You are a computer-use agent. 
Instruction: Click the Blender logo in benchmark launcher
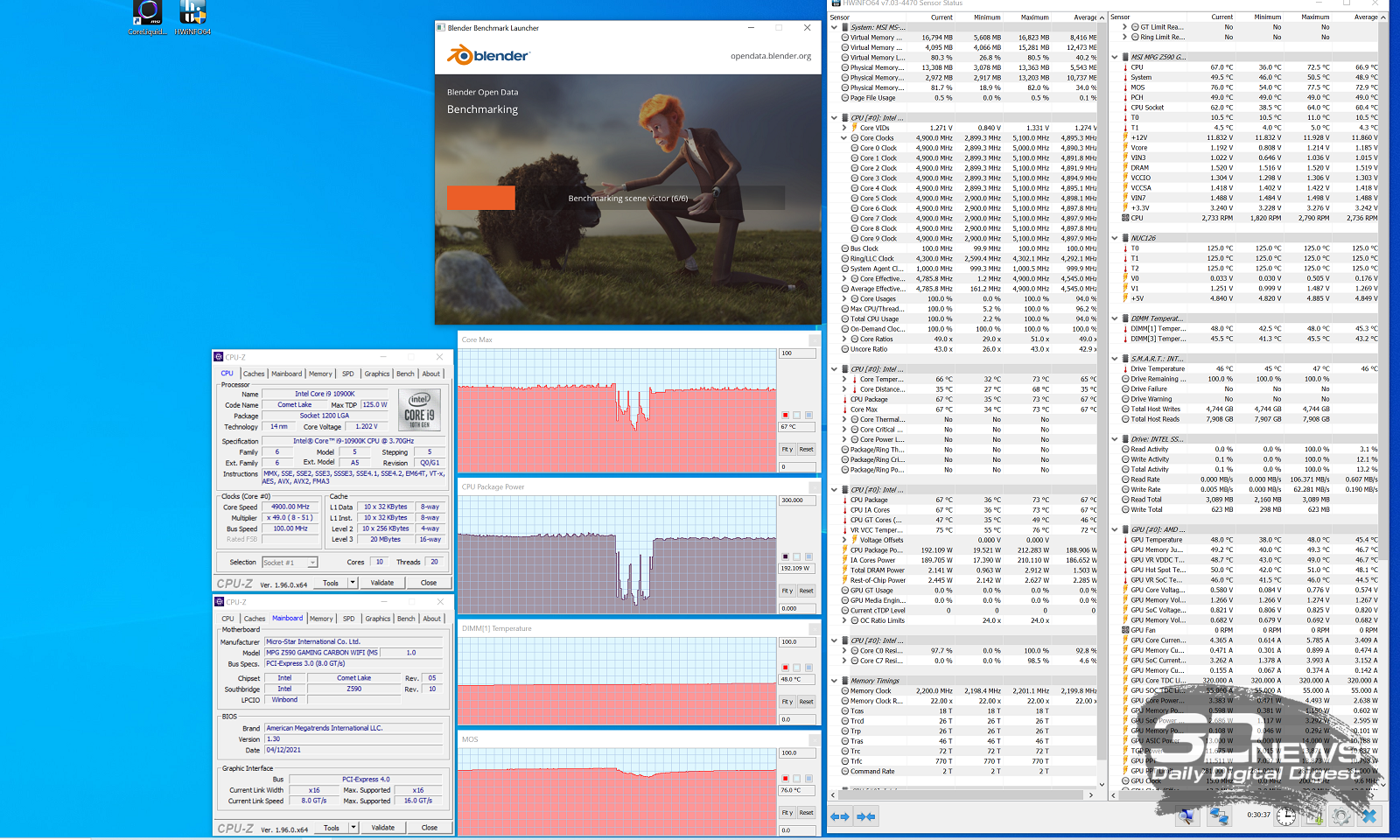click(x=488, y=55)
